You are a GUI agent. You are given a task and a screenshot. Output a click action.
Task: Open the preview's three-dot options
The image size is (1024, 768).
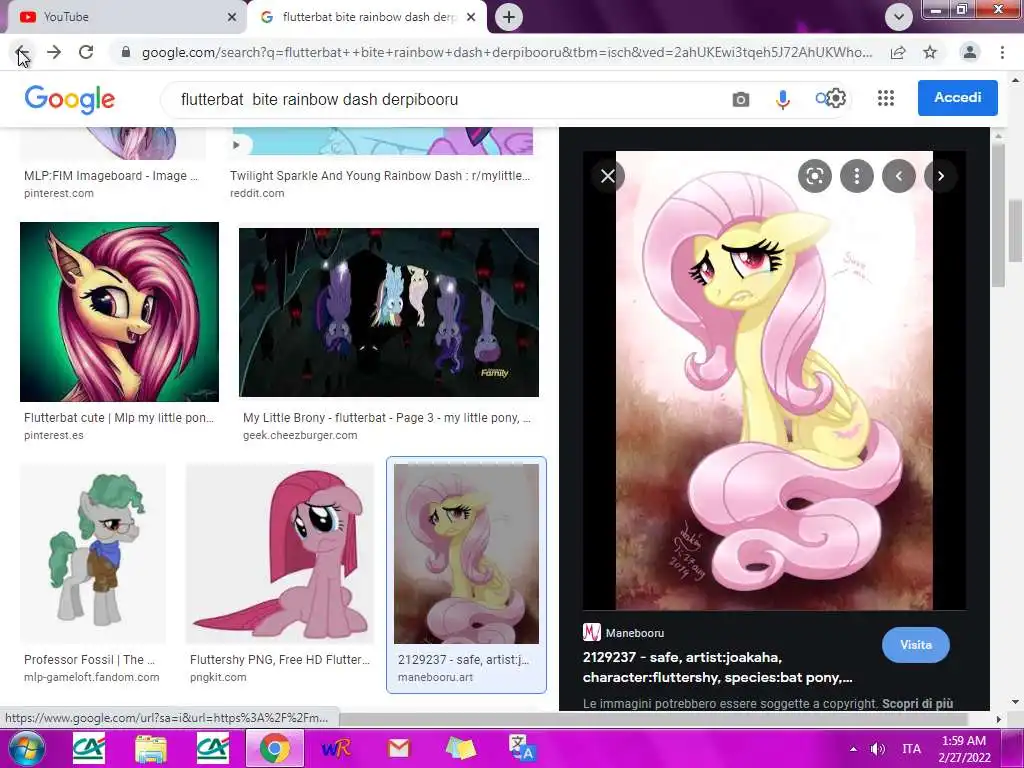pos(856,176)
